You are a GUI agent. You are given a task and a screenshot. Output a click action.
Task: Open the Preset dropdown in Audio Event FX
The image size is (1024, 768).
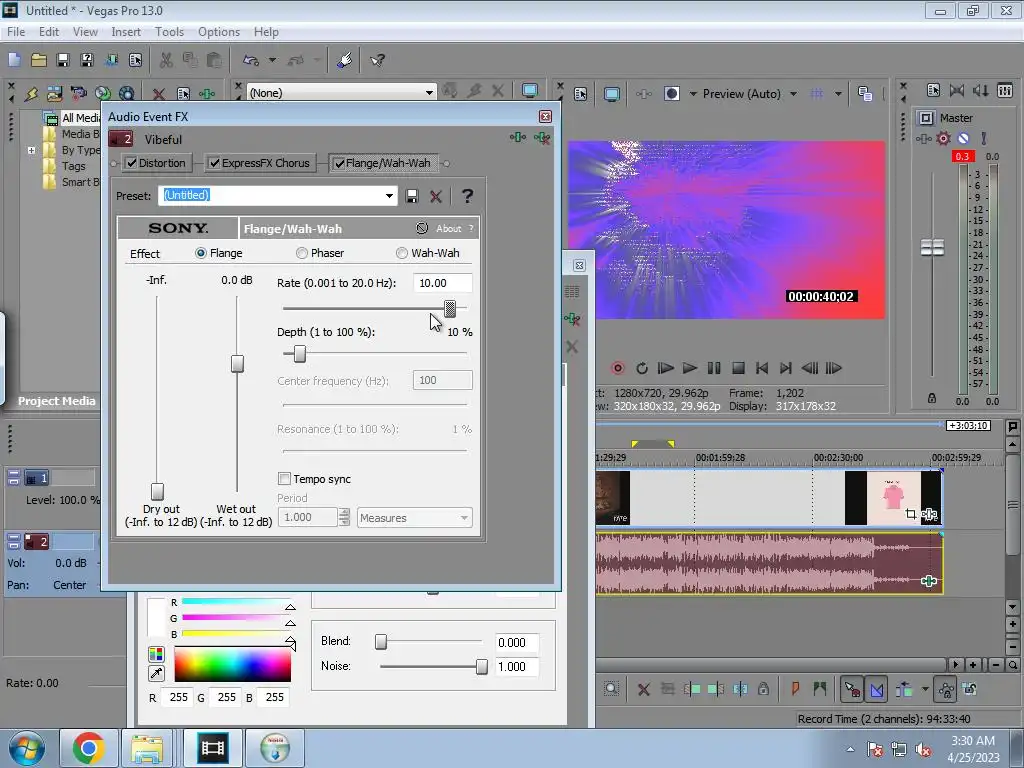pos(389,195)
